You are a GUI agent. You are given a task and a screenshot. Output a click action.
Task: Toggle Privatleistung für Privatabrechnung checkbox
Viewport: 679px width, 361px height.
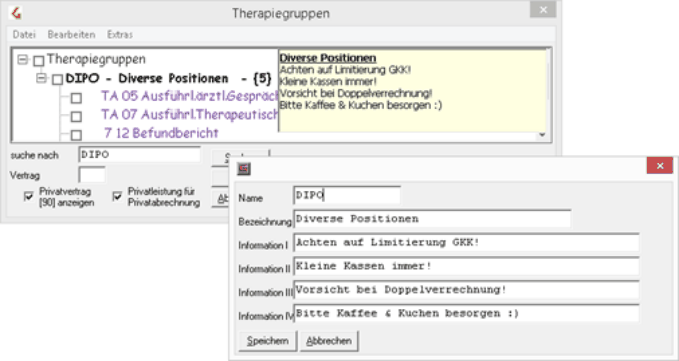[117, 197]
